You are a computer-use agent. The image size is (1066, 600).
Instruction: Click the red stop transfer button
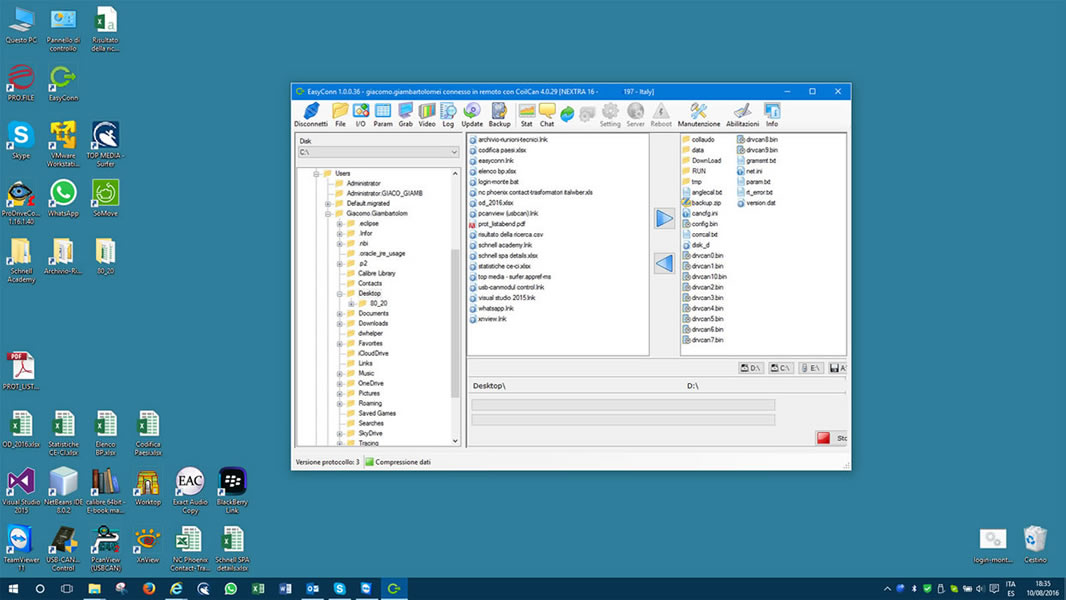[x=823, y=438]
